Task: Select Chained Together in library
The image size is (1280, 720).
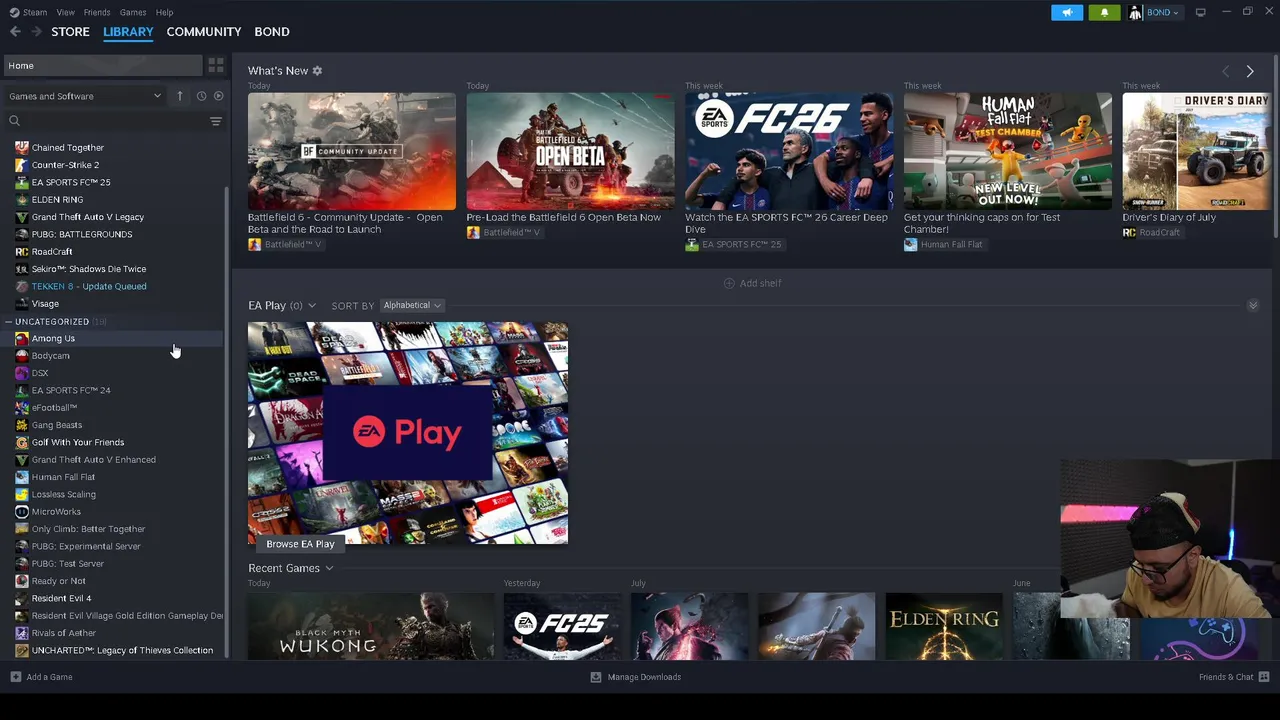Action: pos(68,148)
